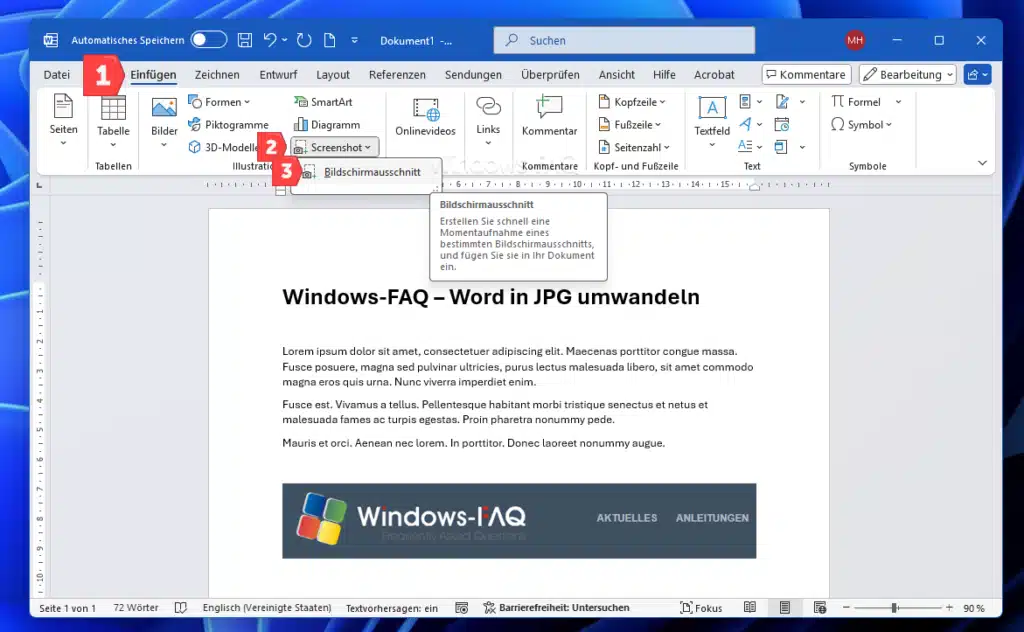
Task: Open the Screenshot dropdown button
Action: 334,148
